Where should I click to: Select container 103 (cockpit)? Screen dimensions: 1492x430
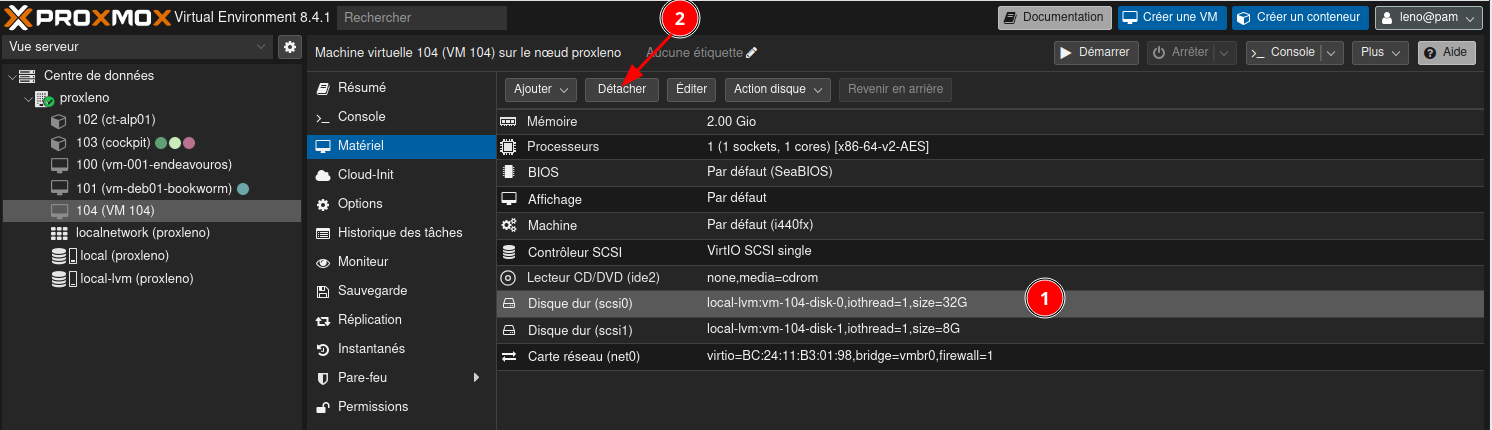click(112, 143)
